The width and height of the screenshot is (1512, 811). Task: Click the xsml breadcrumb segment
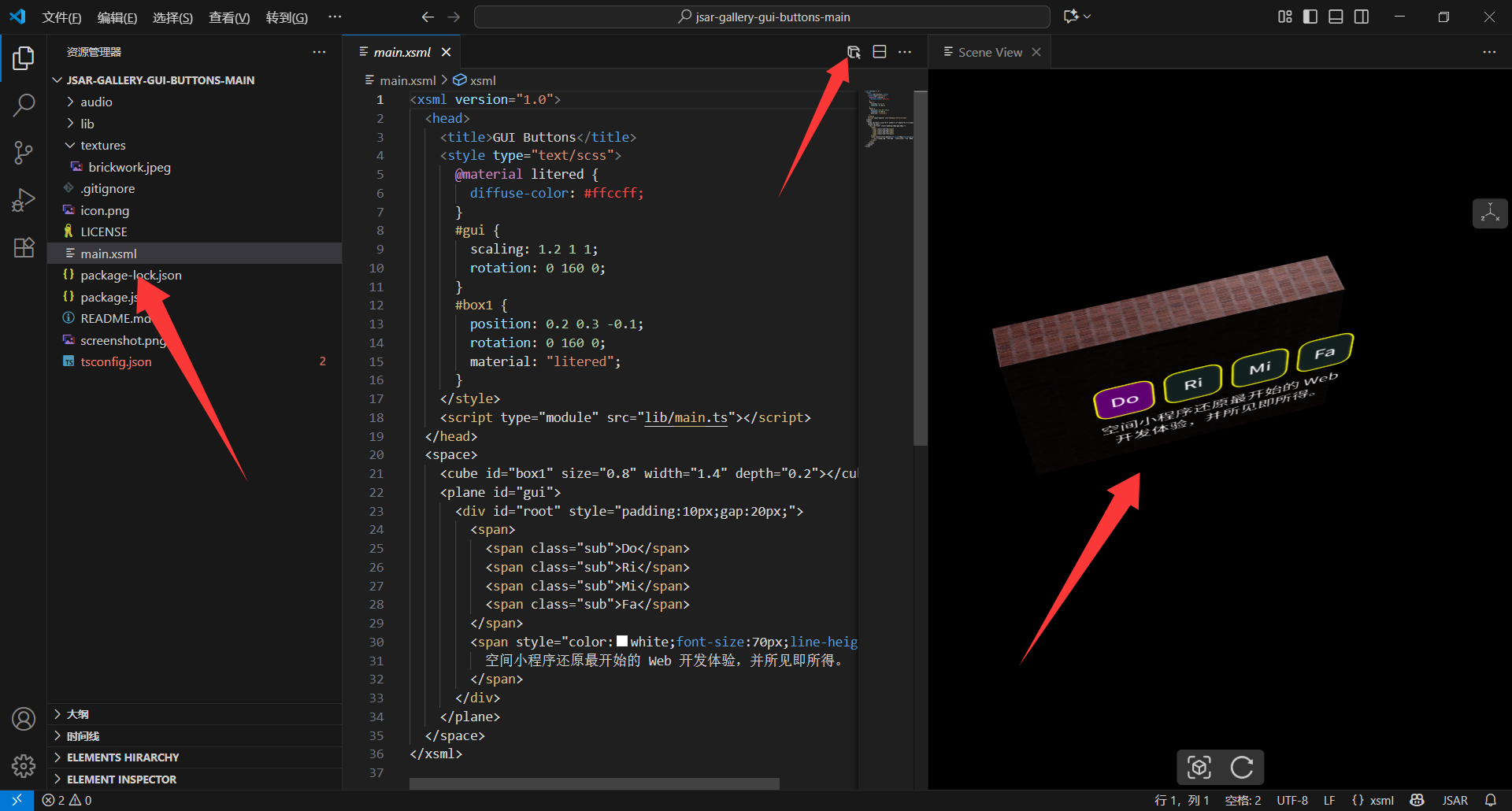click(x=475, y=80)
